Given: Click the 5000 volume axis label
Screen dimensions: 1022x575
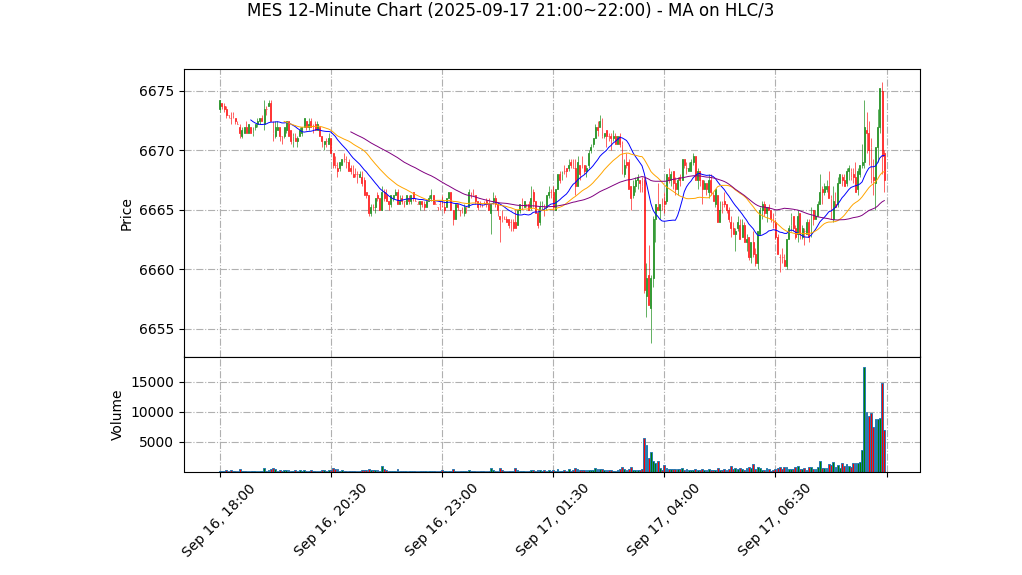Looking at the screenshot, I should point(157,442).
